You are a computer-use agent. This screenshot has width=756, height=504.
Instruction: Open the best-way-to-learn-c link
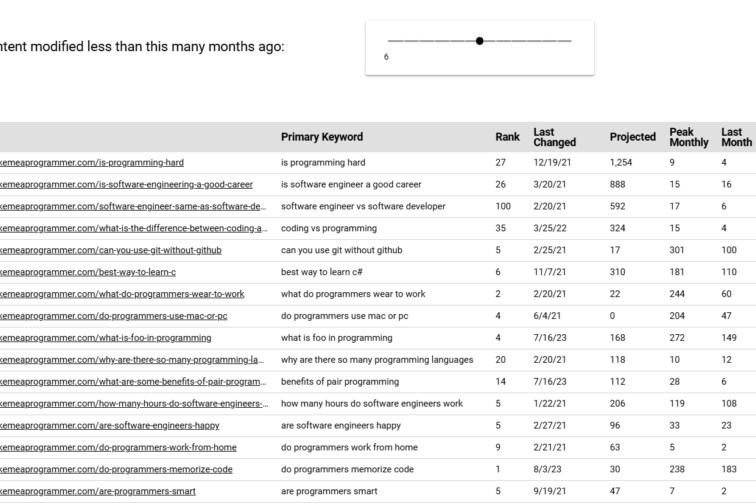click(x=88, y=272)
